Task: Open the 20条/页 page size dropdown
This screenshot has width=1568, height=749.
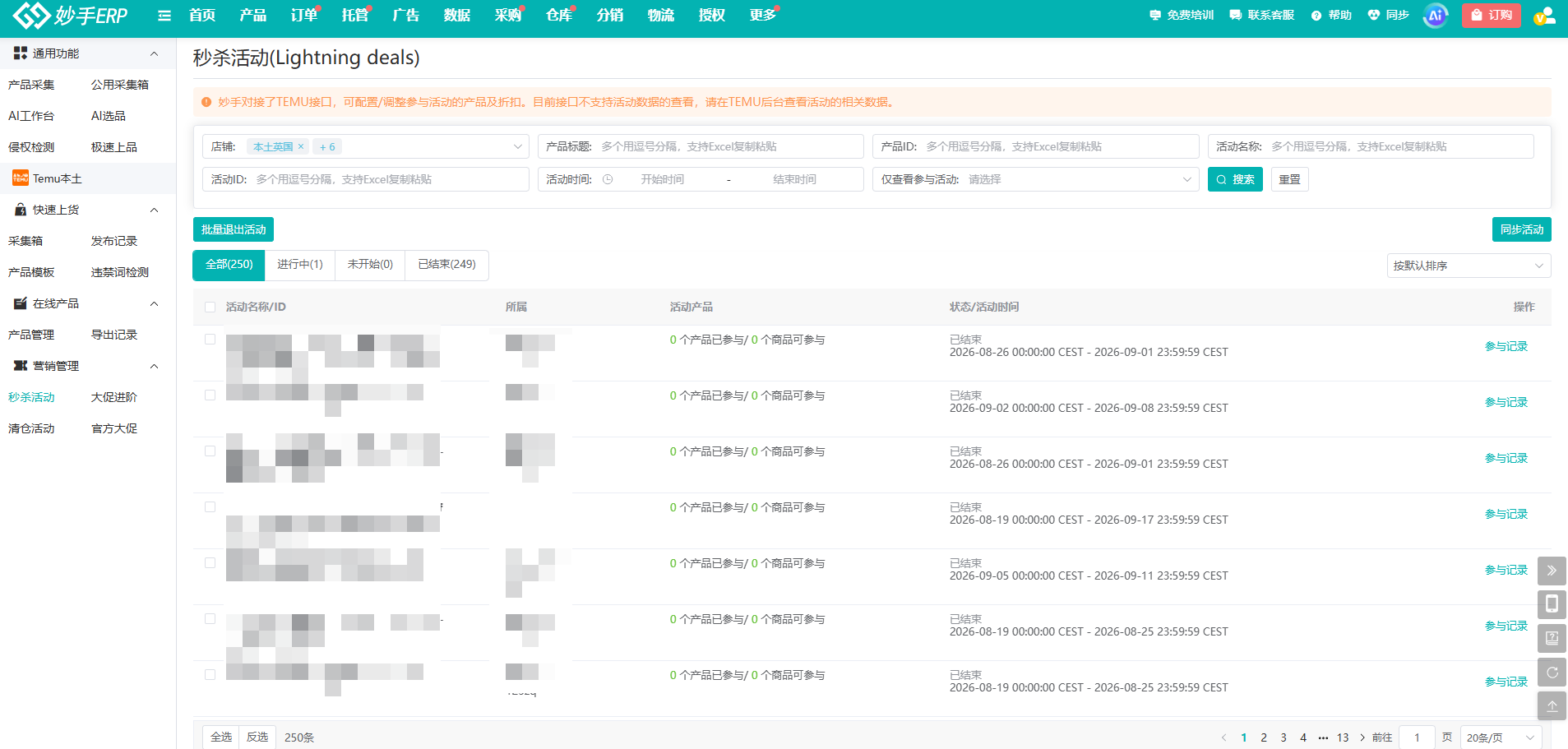Action: click(x=1501, y=737)
